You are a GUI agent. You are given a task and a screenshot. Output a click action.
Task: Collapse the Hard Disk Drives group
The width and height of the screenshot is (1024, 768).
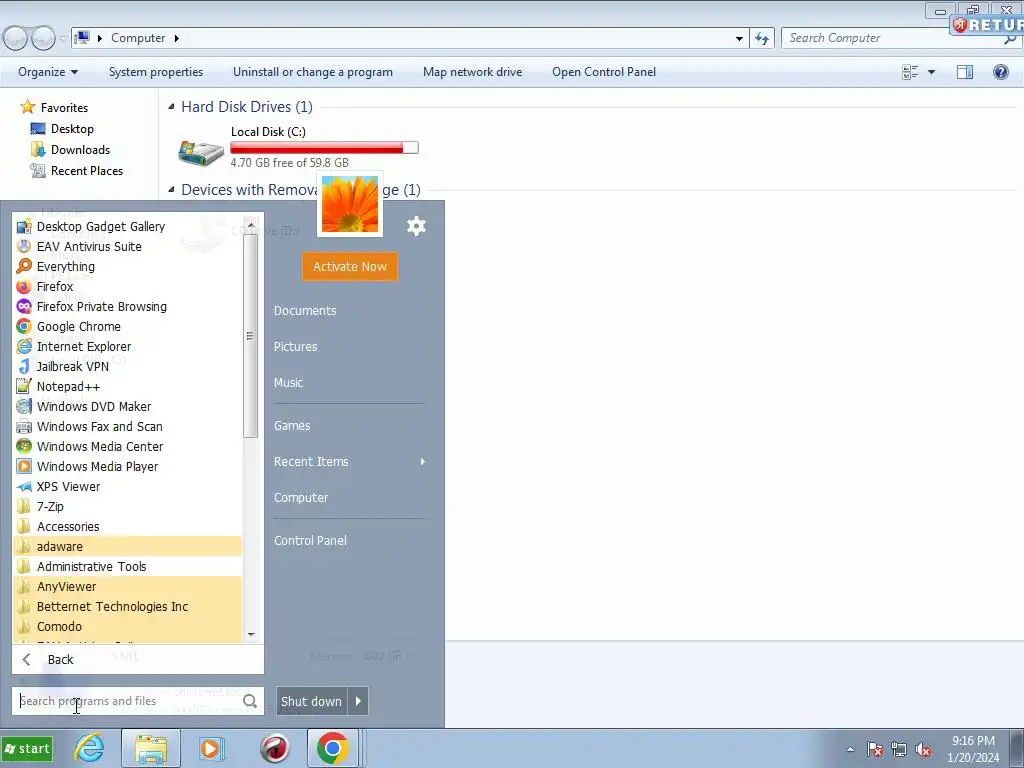(171, 106)
